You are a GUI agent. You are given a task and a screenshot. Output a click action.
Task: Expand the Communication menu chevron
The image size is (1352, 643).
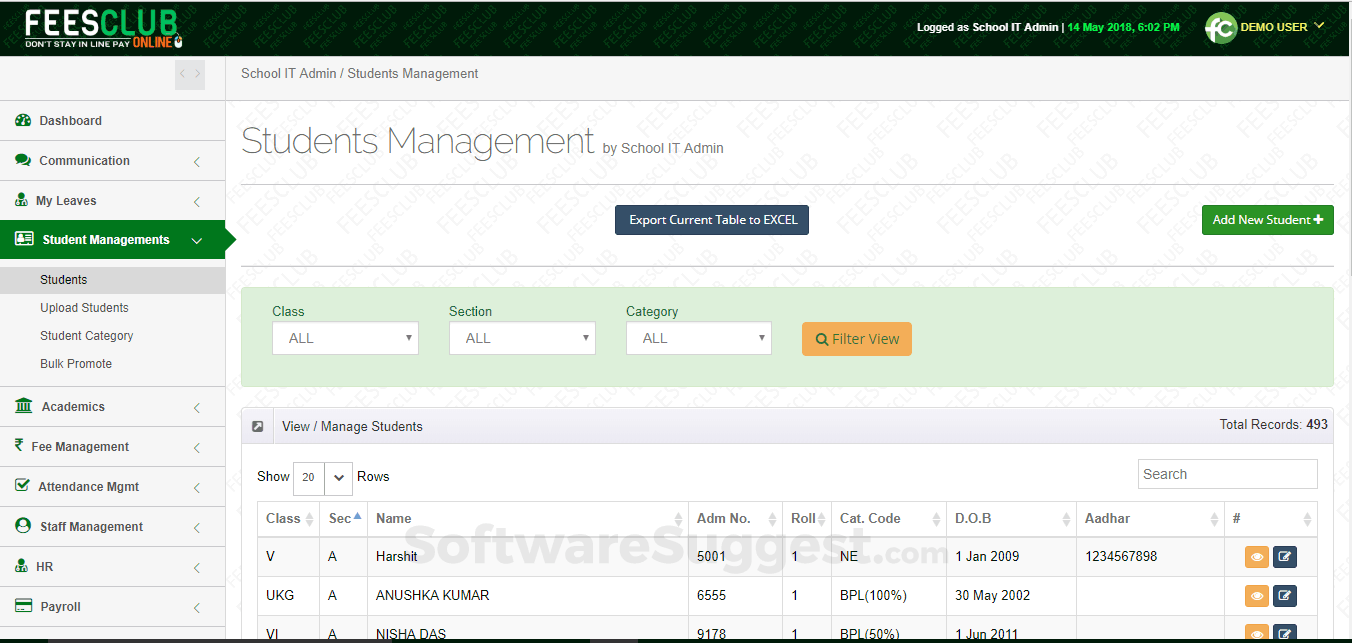point(196,161)
